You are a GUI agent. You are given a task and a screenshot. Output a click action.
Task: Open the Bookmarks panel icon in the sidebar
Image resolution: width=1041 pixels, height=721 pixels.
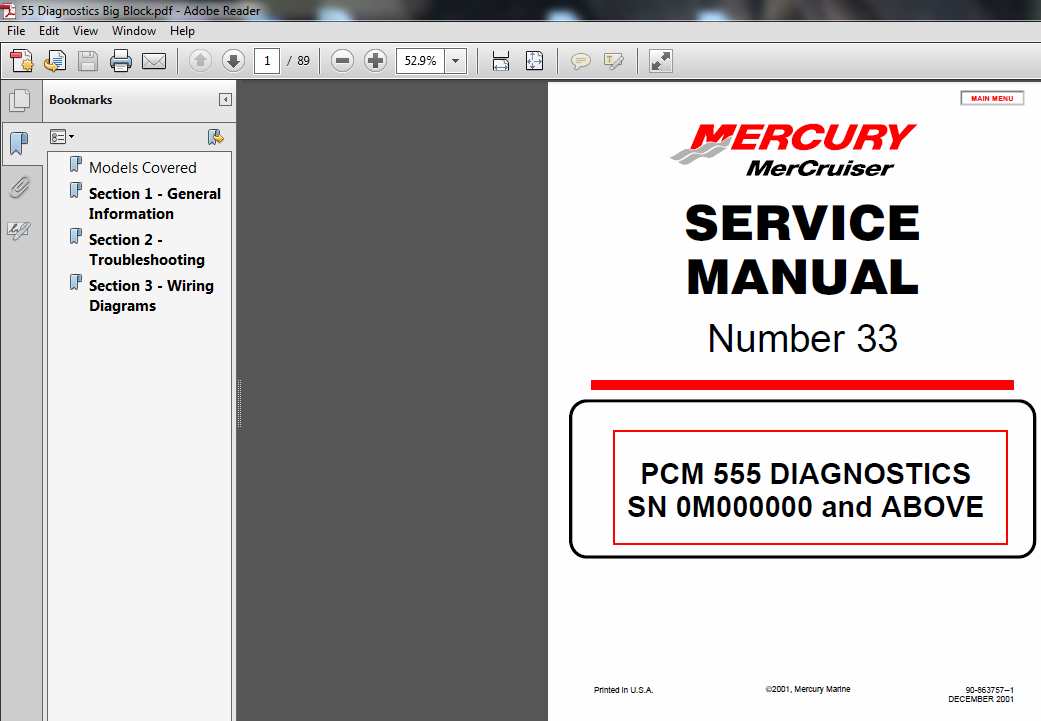tap(20, 143)
